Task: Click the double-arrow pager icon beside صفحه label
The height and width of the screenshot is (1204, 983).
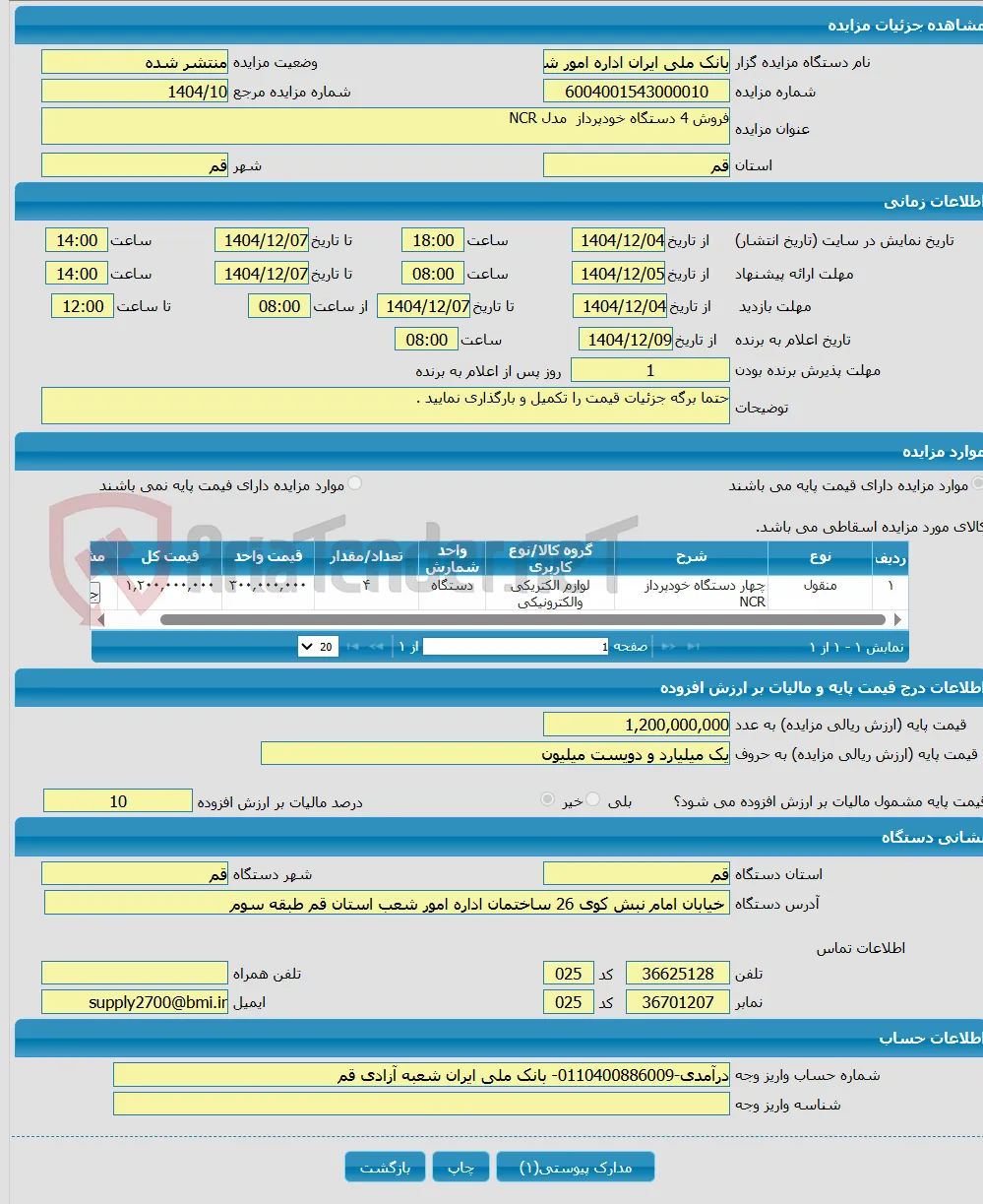Action: pyautogui.click(x=670, y=647)
